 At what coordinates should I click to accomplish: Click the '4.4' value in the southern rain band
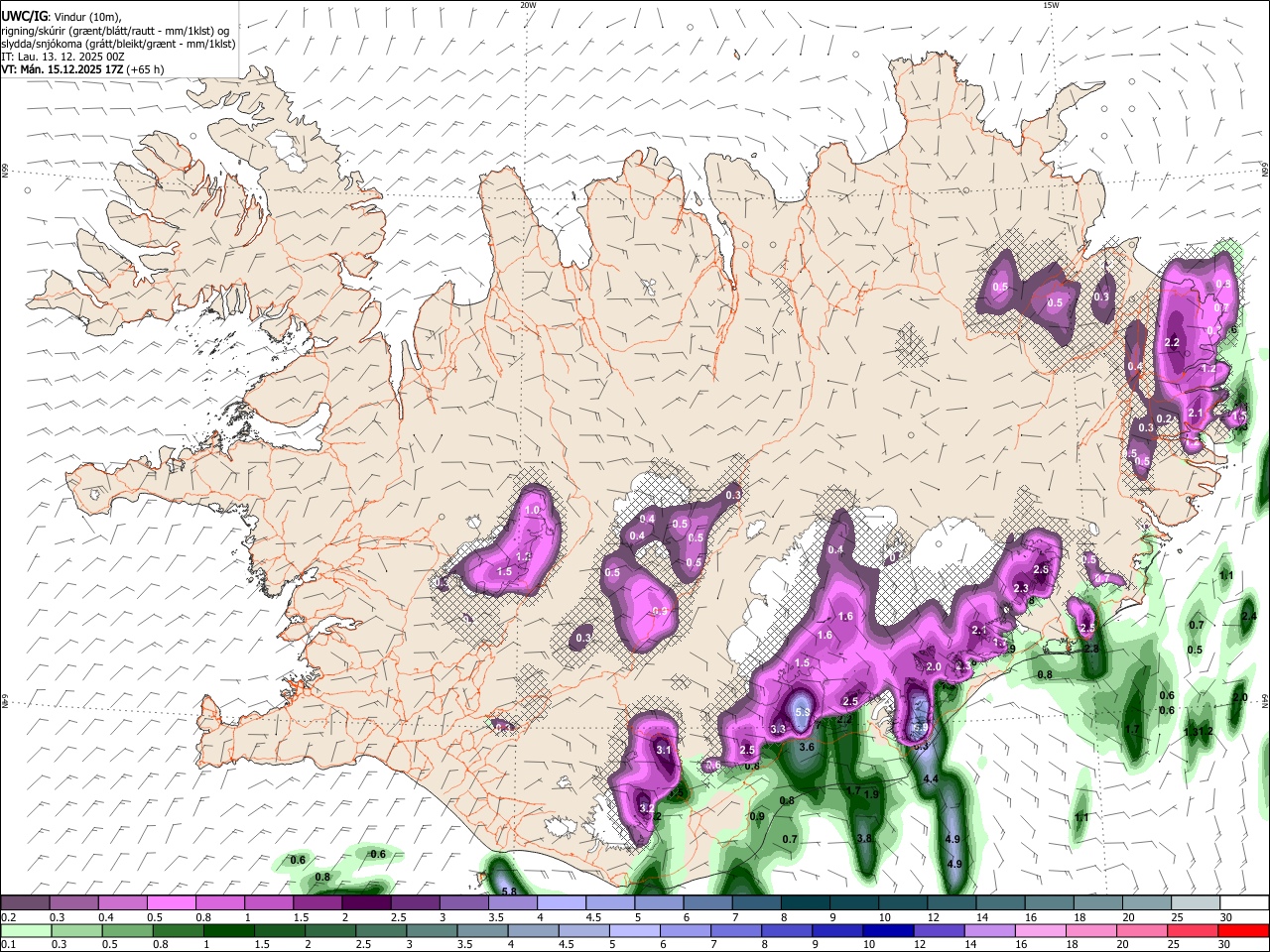[931, 780]
